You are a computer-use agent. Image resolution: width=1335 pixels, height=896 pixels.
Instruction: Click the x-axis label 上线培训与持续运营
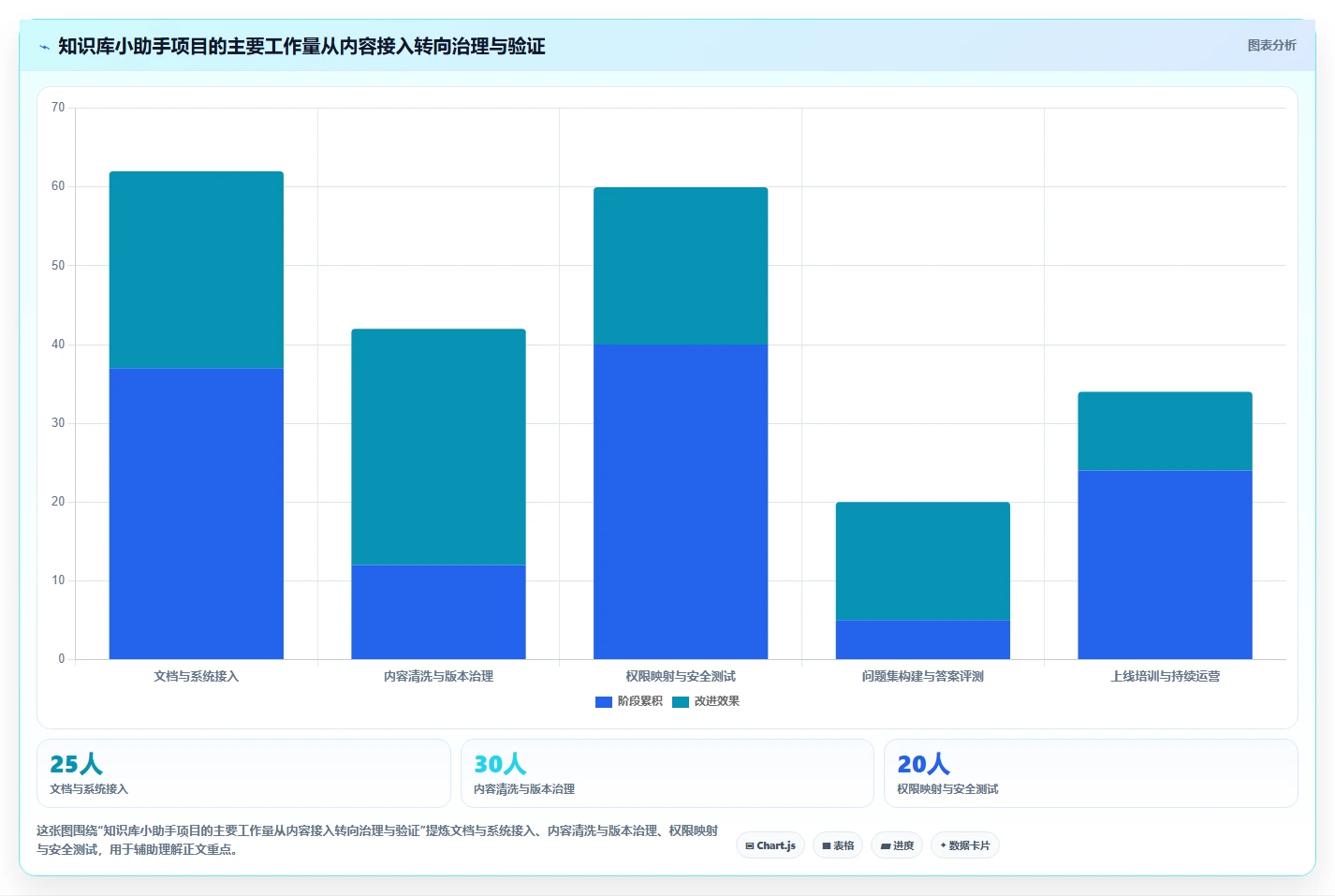click(1165, 676)
